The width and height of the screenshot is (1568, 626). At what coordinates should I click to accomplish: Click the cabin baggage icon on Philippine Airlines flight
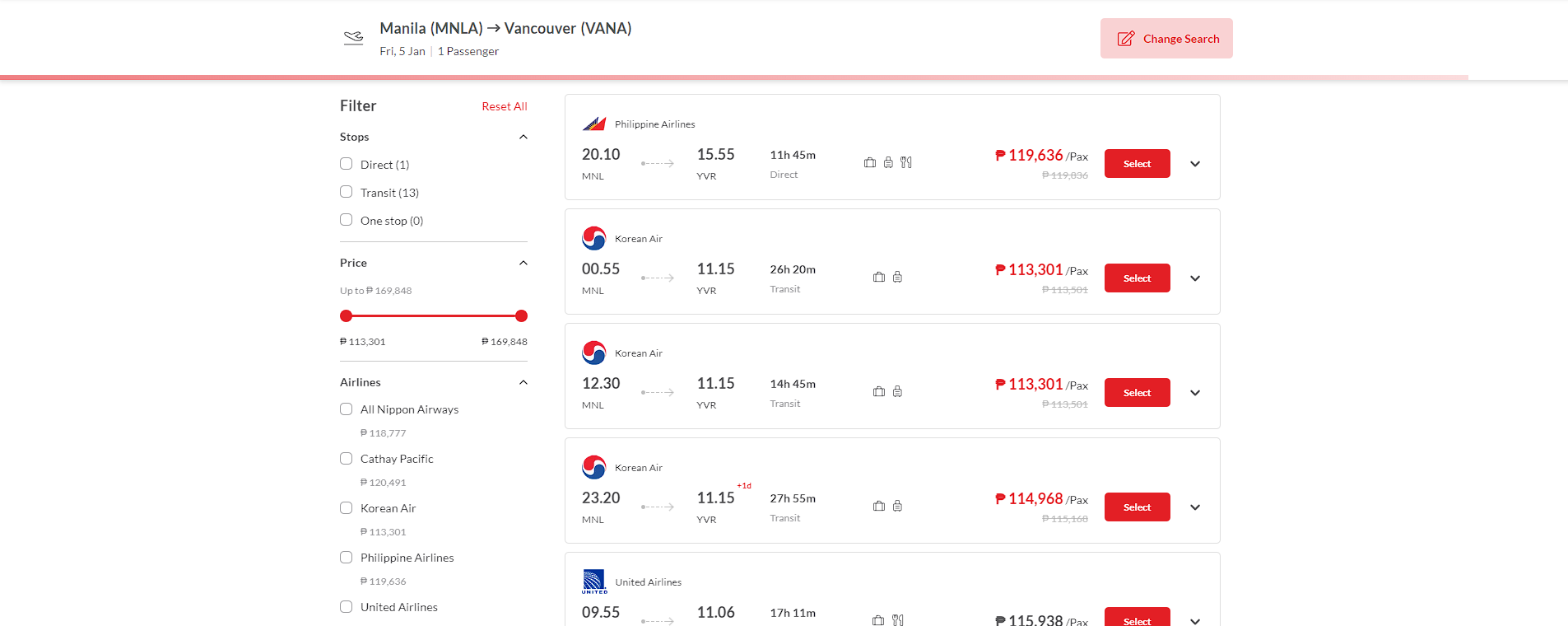tap(870, 162)
